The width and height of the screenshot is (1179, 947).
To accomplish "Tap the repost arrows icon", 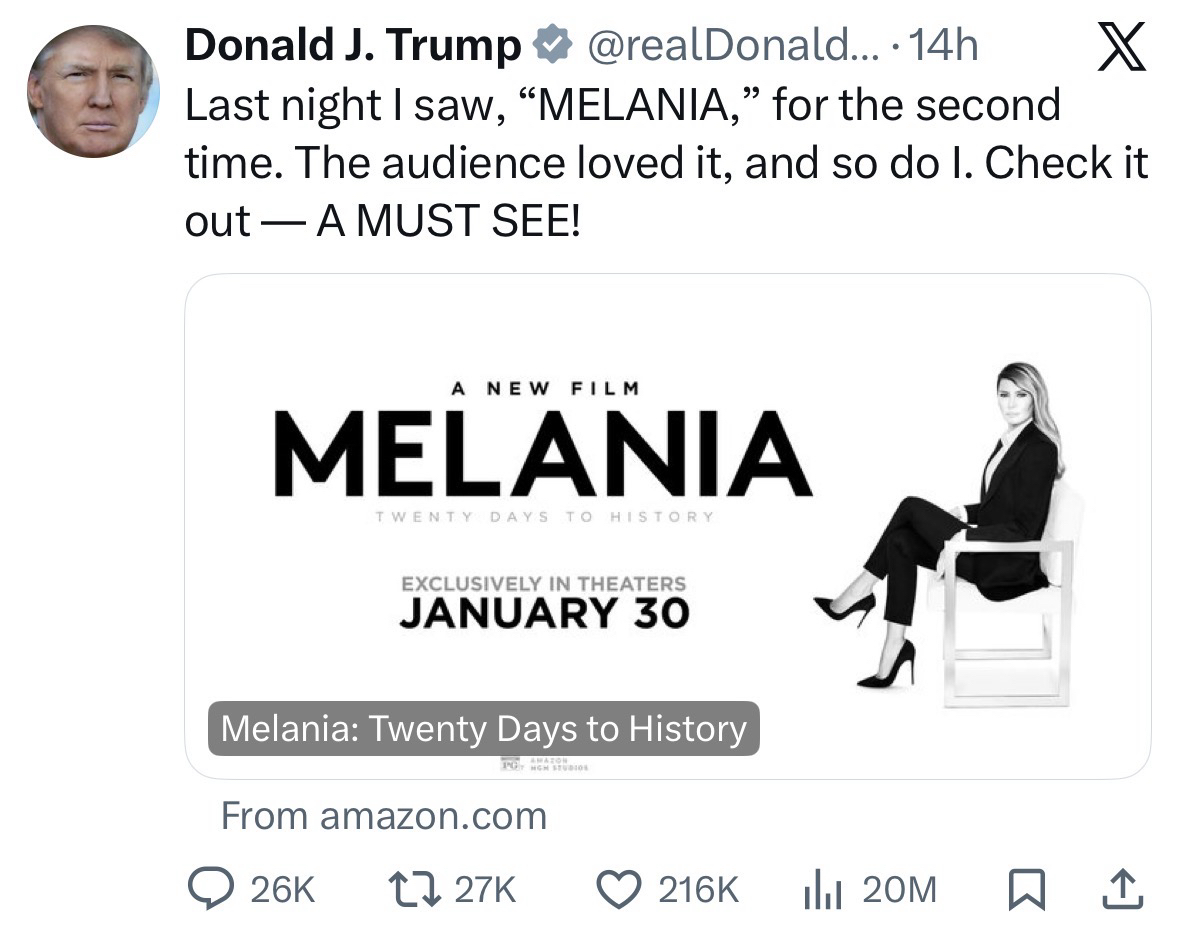I will 411,888.
